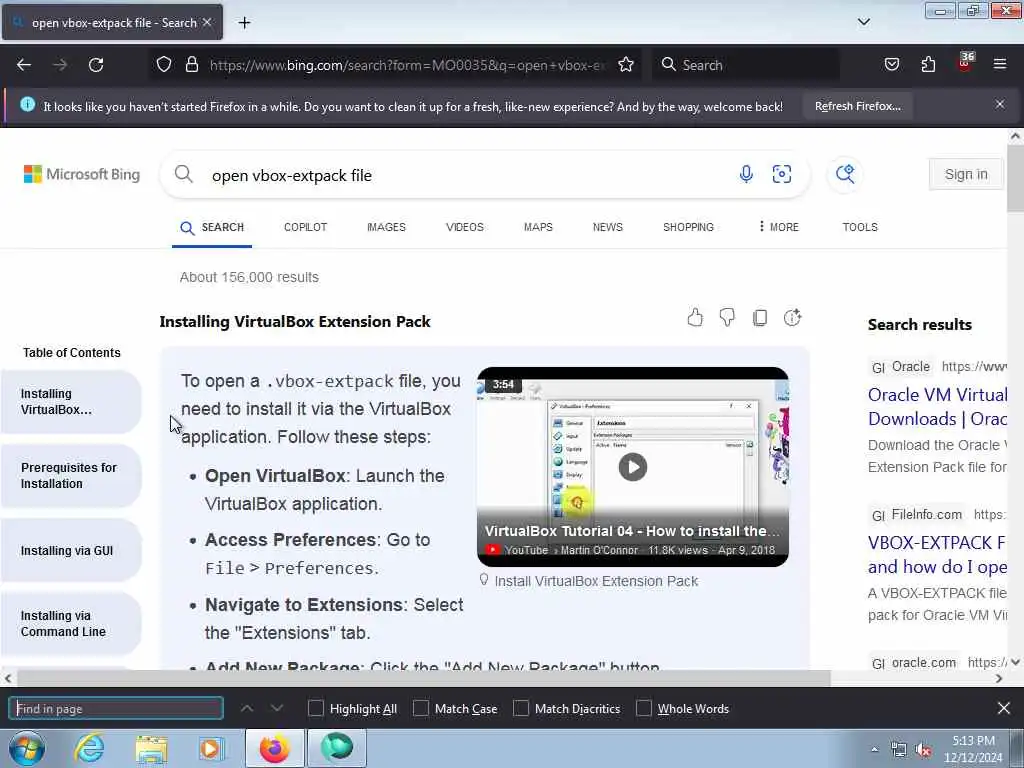The image size is (1024, 768).
Task: Switch to News results tab
Action: (x=607, y=227)
